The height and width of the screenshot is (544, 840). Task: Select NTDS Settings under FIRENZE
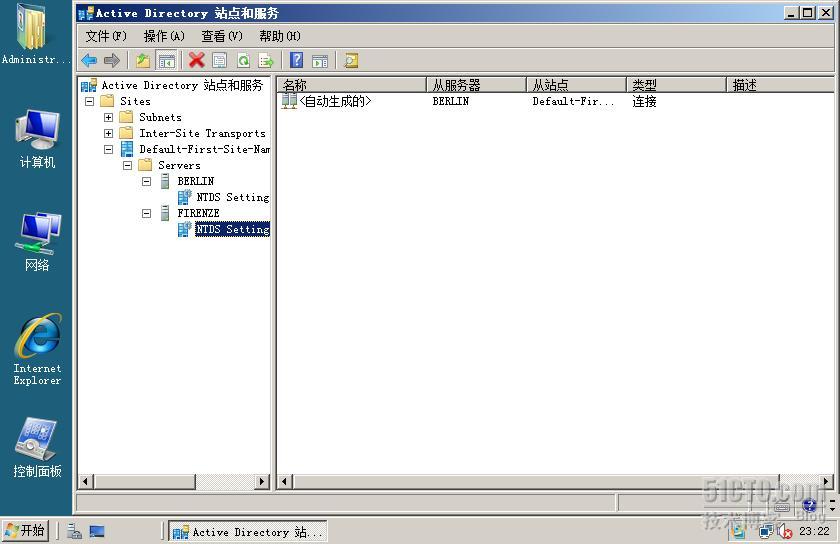(x=232, y=229)
